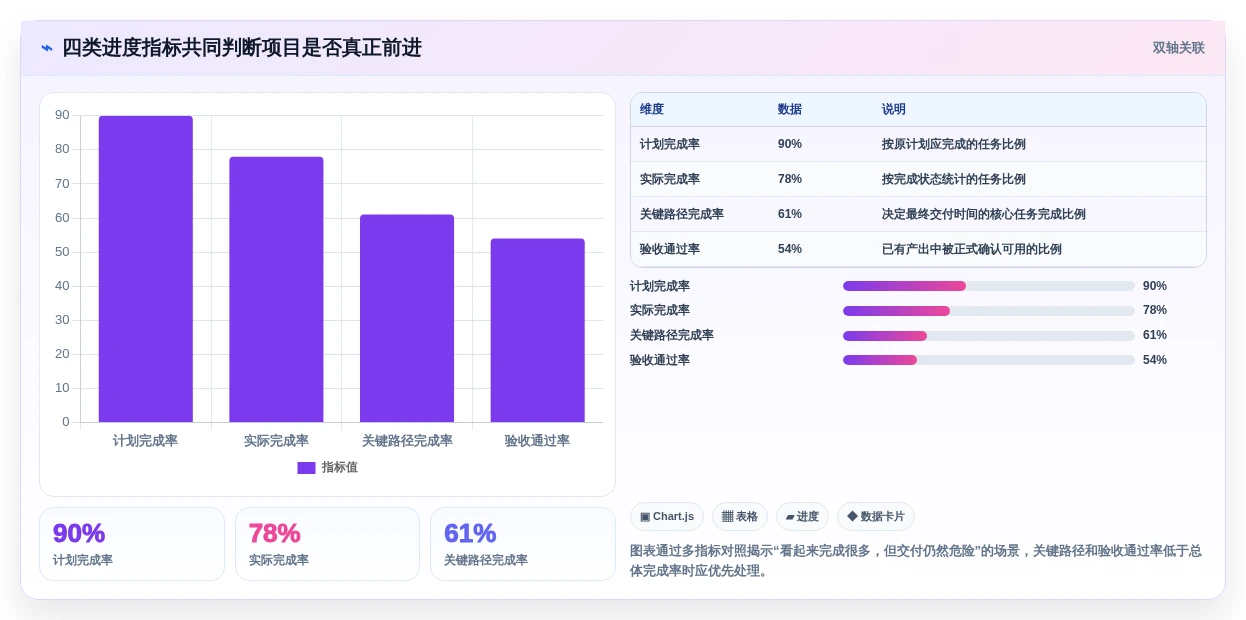Click the 61% value in the table
Viewport: 1246px width, 620px height.
pyautogui.click(x=790, y=215)
